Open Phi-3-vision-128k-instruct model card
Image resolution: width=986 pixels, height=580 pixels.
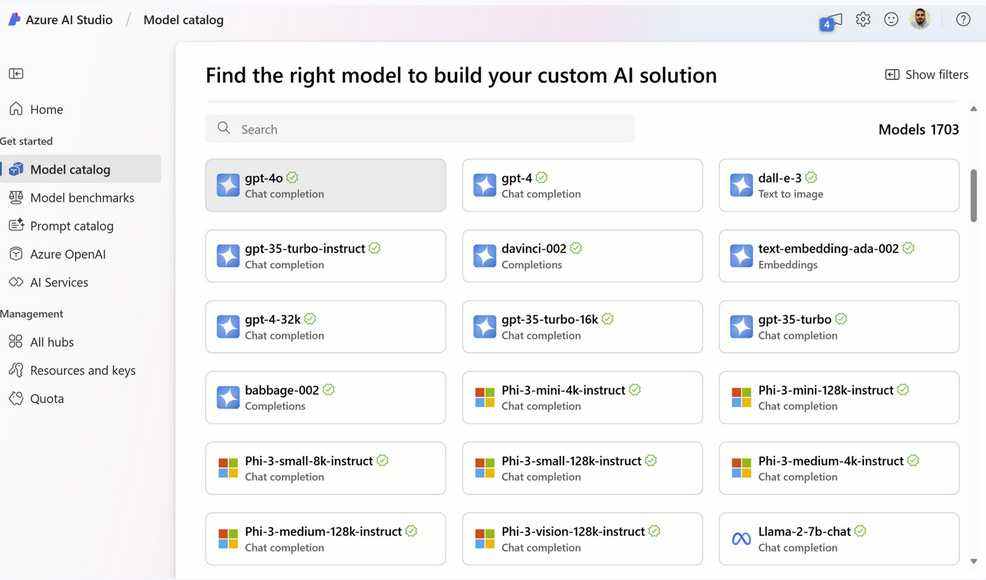coord(582,539)
